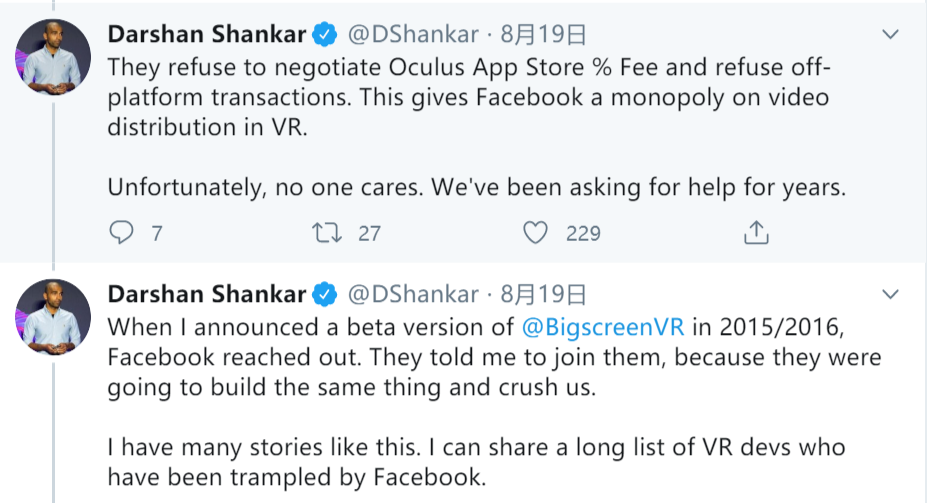Click the @DShankar handle on the first tweet
Image resolution: width=946 pixels, height=503 pixels.
(412, 36)
